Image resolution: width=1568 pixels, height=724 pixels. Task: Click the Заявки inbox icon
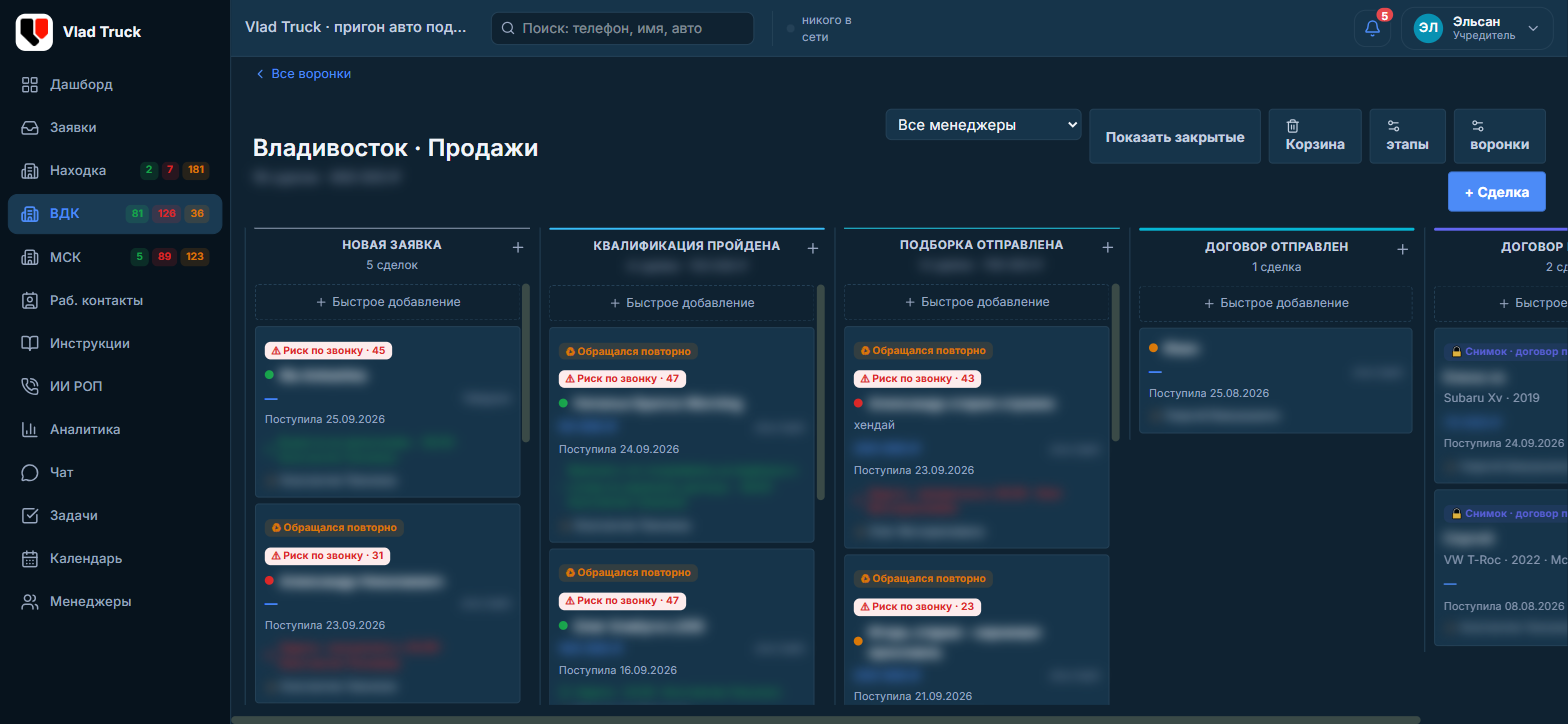coord(30,128)
